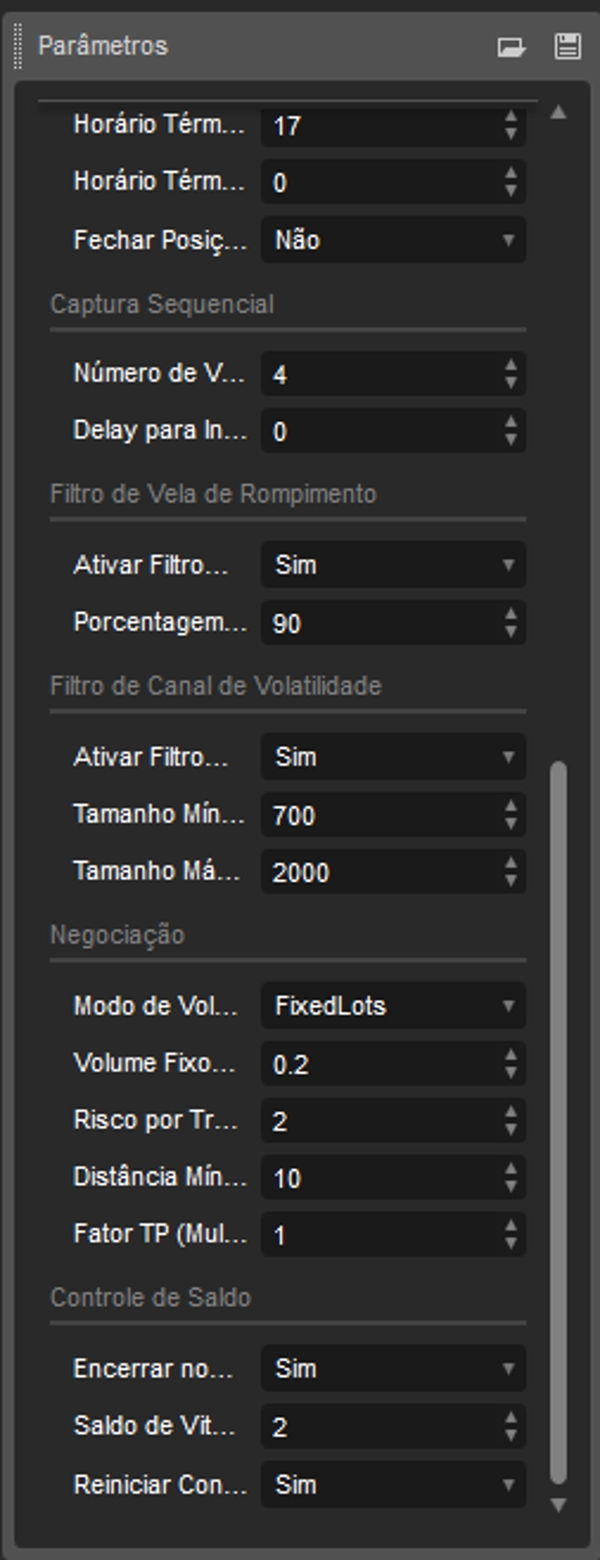Click the Tamanho Má... input field showing 2000
This screenshot has width=600, height=1560.
click(x=380, y=873)
